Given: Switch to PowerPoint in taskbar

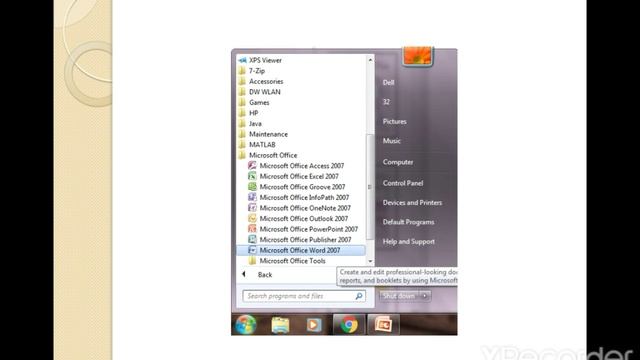Looking at the screenshot, I should (383, 325).
